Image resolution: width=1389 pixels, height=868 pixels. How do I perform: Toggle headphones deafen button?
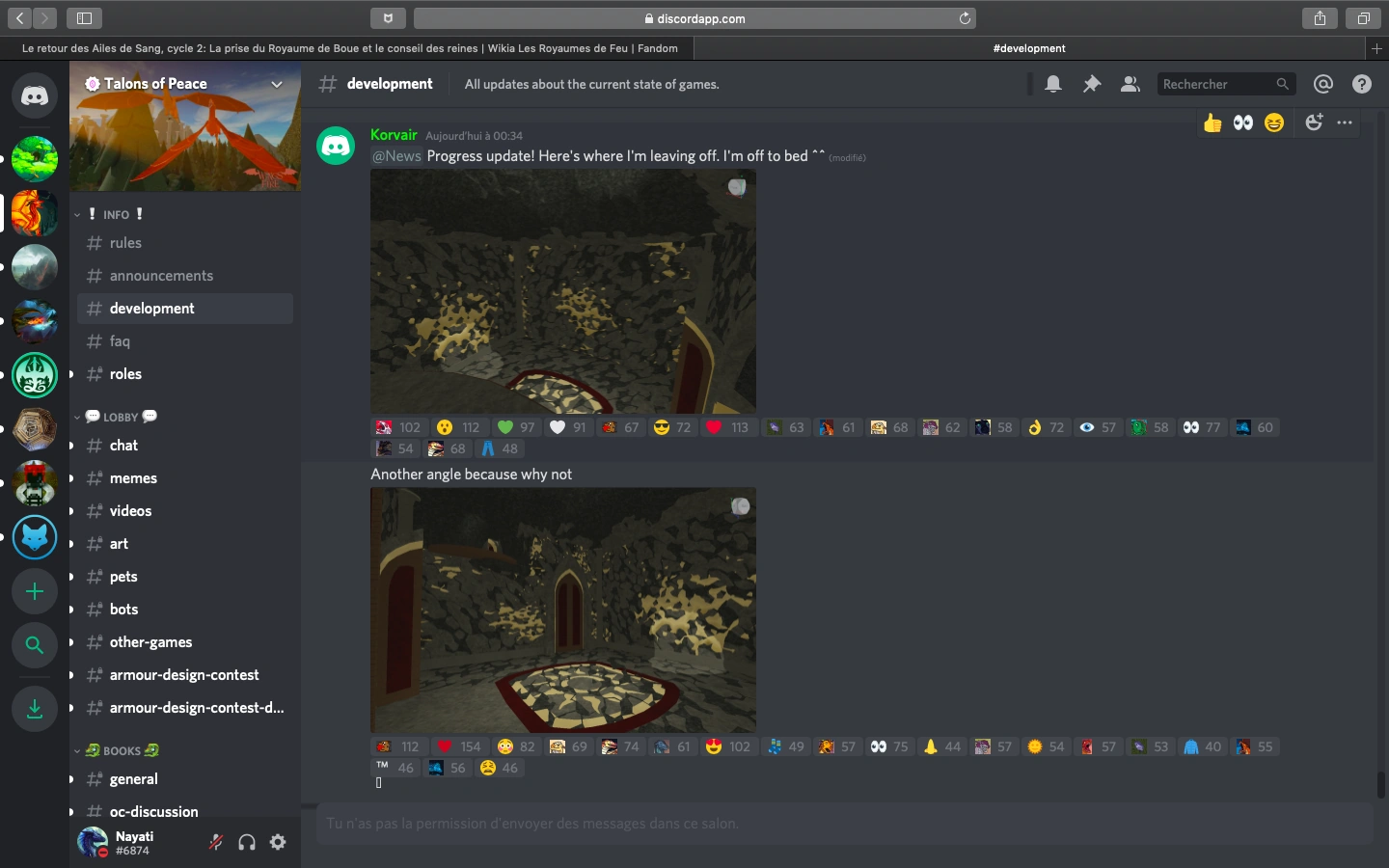click(x=247, y=842)
